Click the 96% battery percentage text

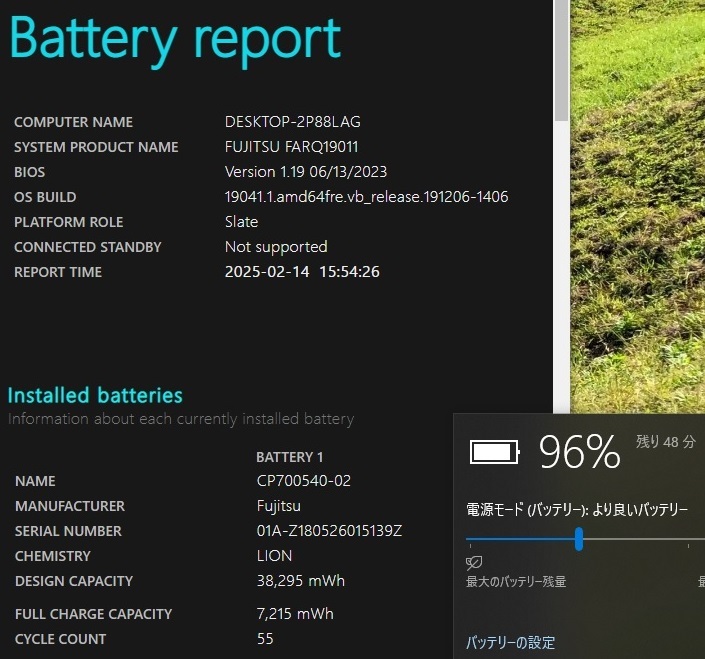580,452
